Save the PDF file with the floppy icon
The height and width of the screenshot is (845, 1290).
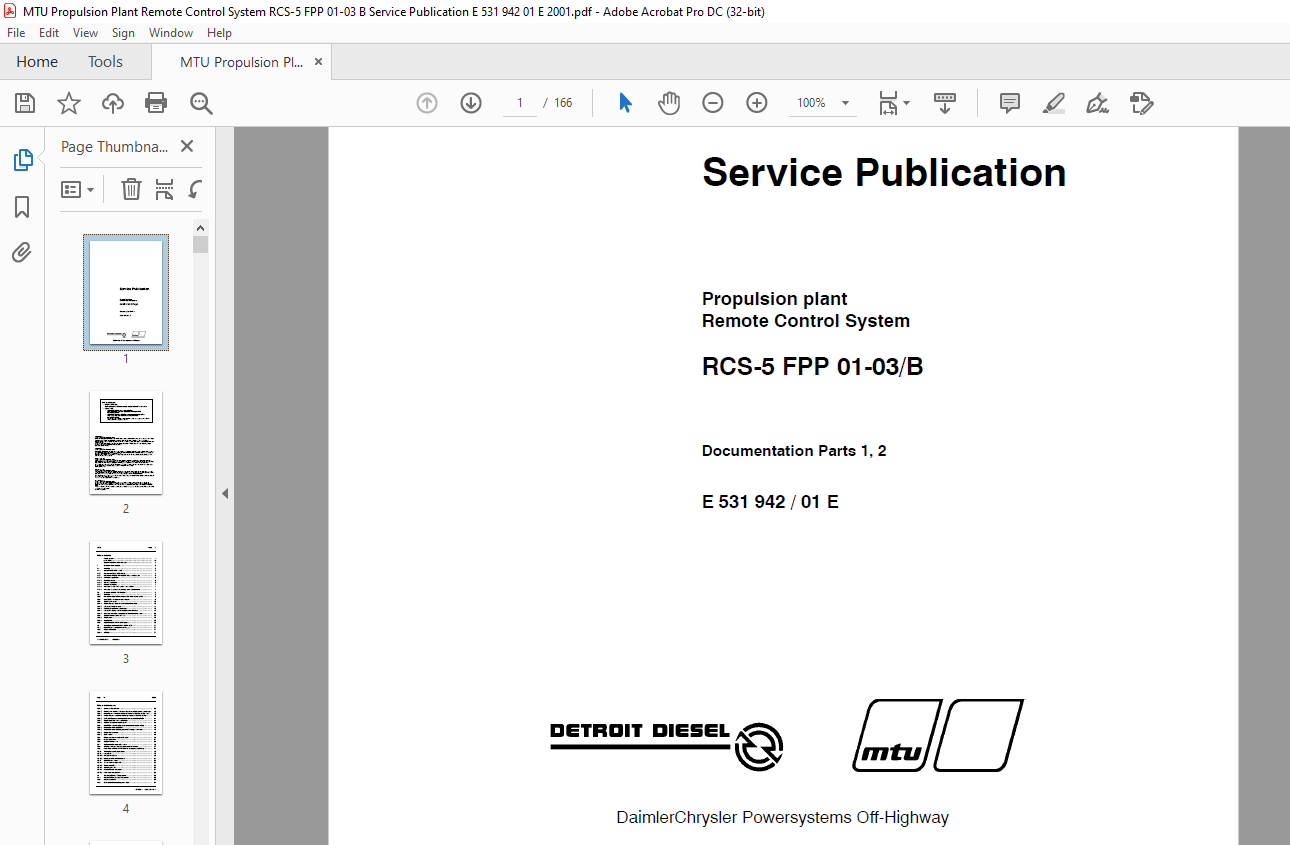click(x=25, y=103)
